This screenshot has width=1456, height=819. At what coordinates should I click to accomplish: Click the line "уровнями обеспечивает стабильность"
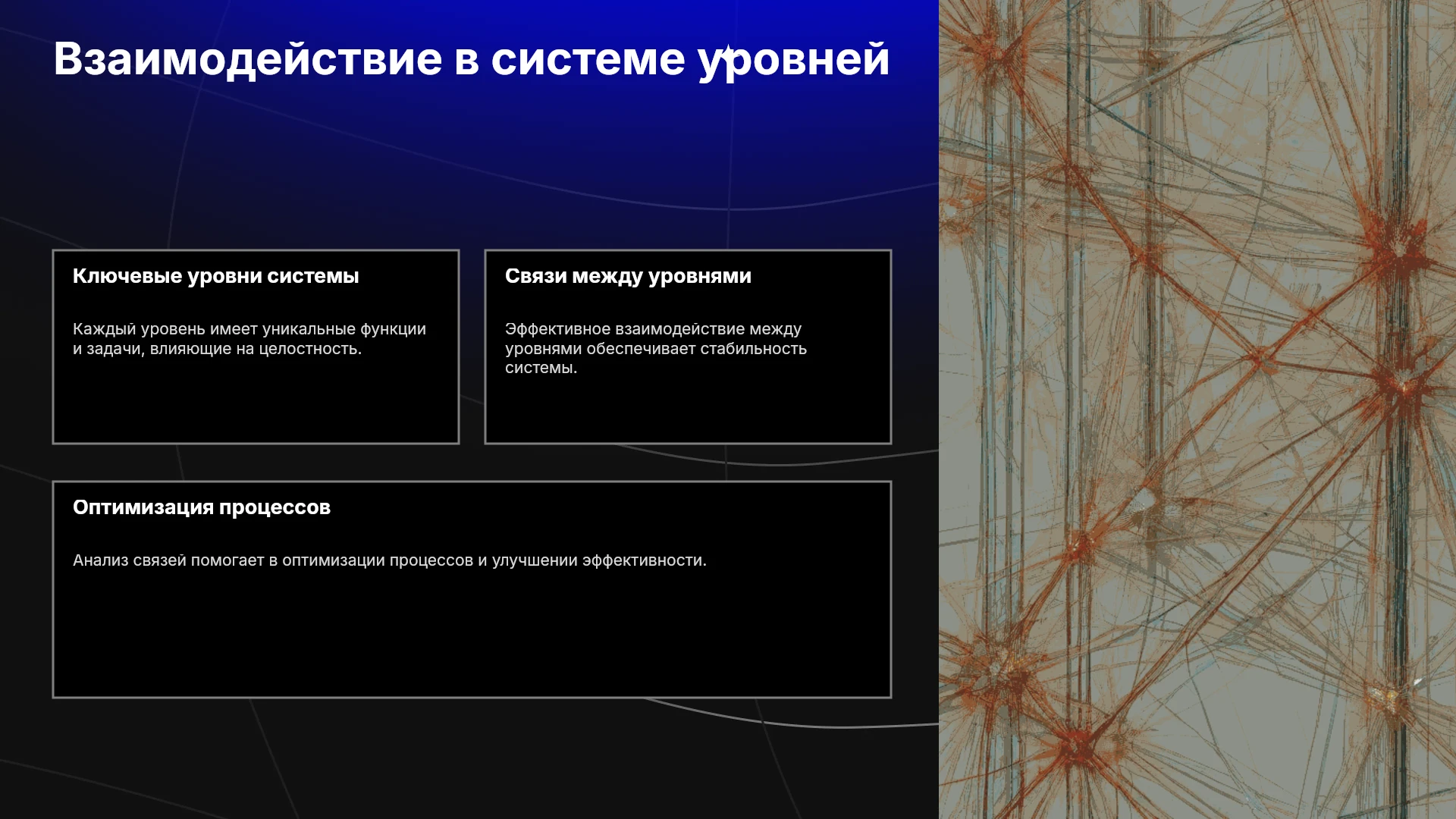point(656,349)
